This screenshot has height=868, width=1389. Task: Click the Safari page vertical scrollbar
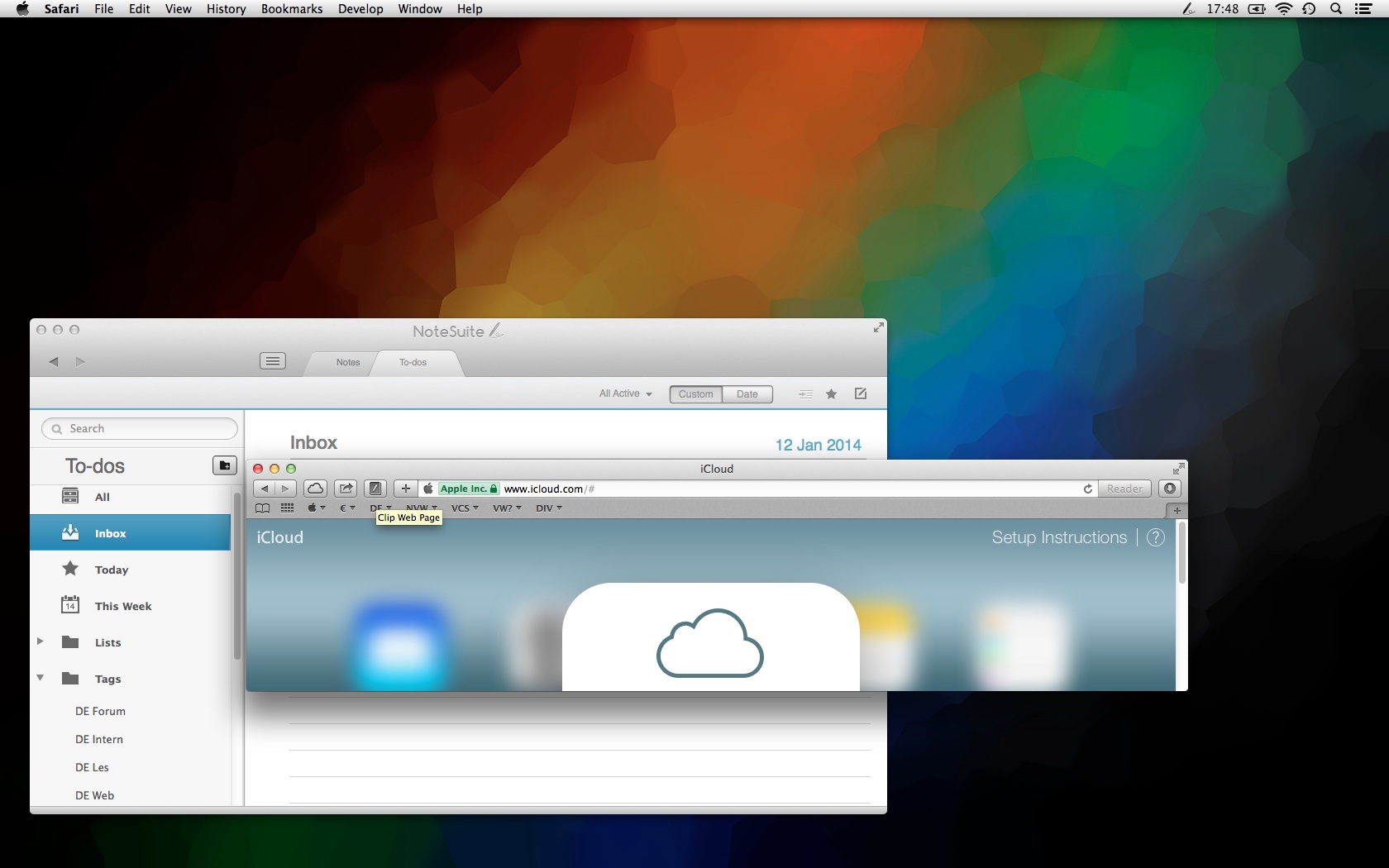coord(1181,553)
